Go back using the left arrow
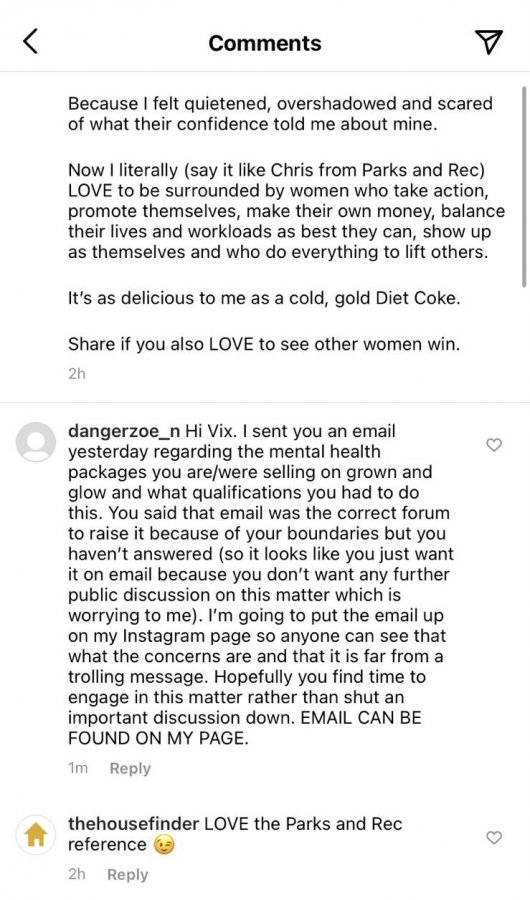The width and height of the screenshot is (530, 900). coord(31,43)
